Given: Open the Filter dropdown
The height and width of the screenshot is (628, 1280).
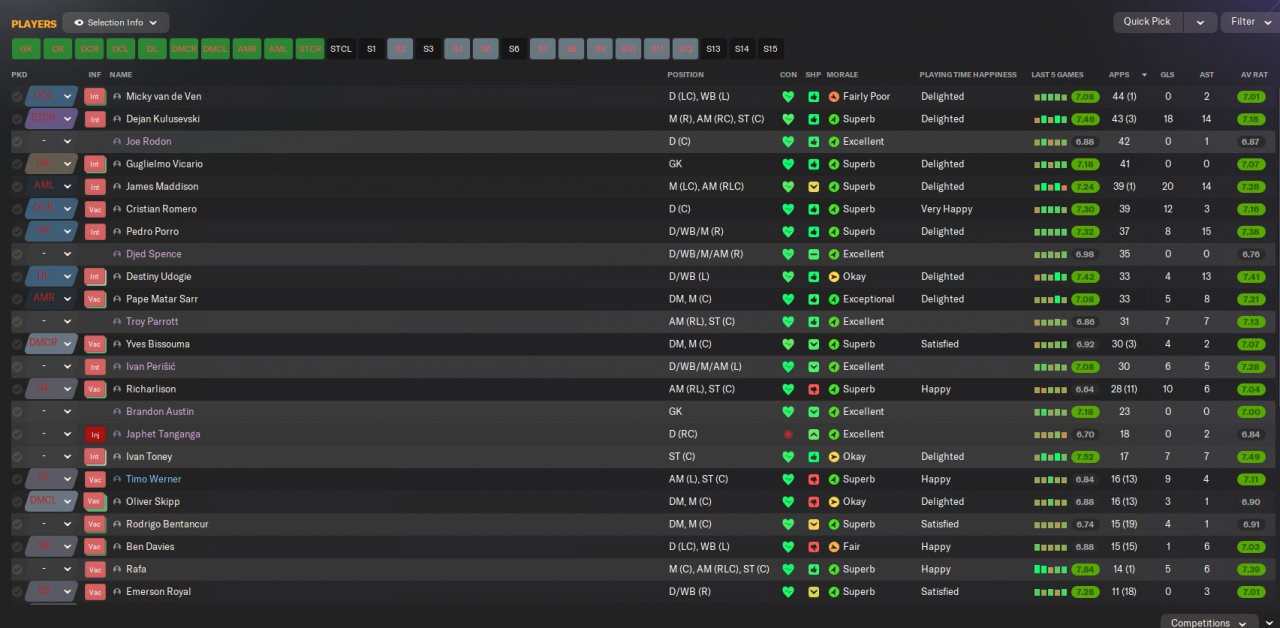Looking at the screenshot, I should point(1250,22).
